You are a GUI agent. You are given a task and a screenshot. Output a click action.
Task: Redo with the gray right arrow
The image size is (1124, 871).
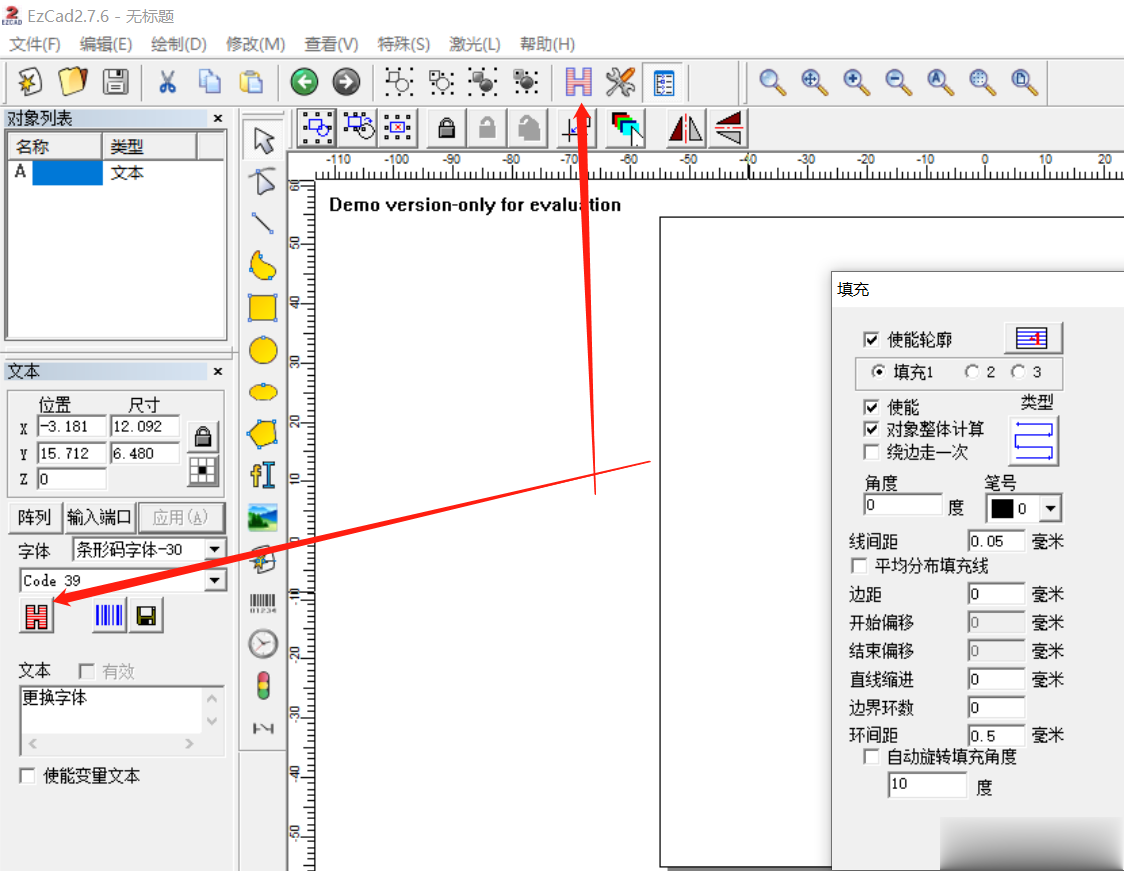click(346, 82)
